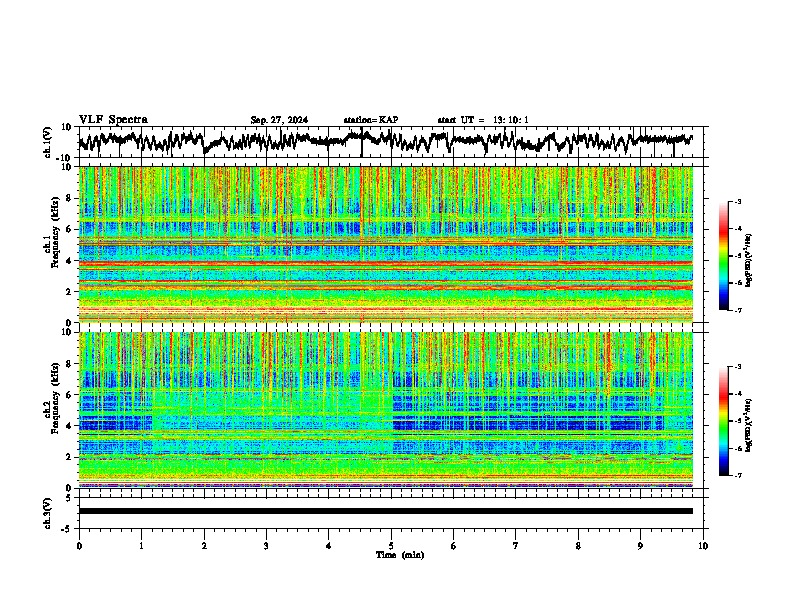
Task: Click the ch.2 spectrogram panel
Action: [386, 410]
